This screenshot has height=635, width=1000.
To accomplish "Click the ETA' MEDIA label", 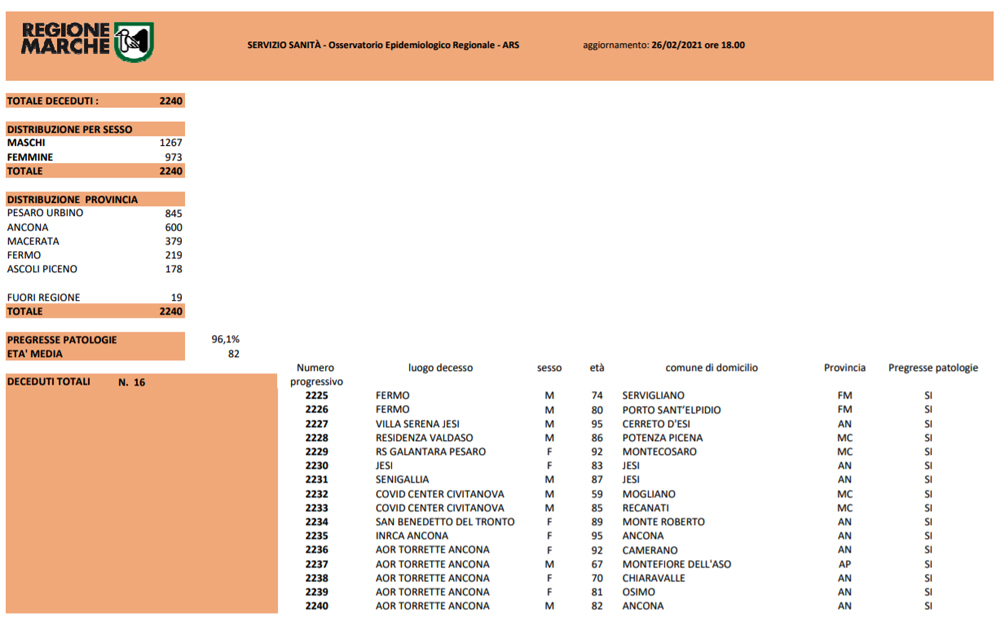I will [x=34, y=353].
